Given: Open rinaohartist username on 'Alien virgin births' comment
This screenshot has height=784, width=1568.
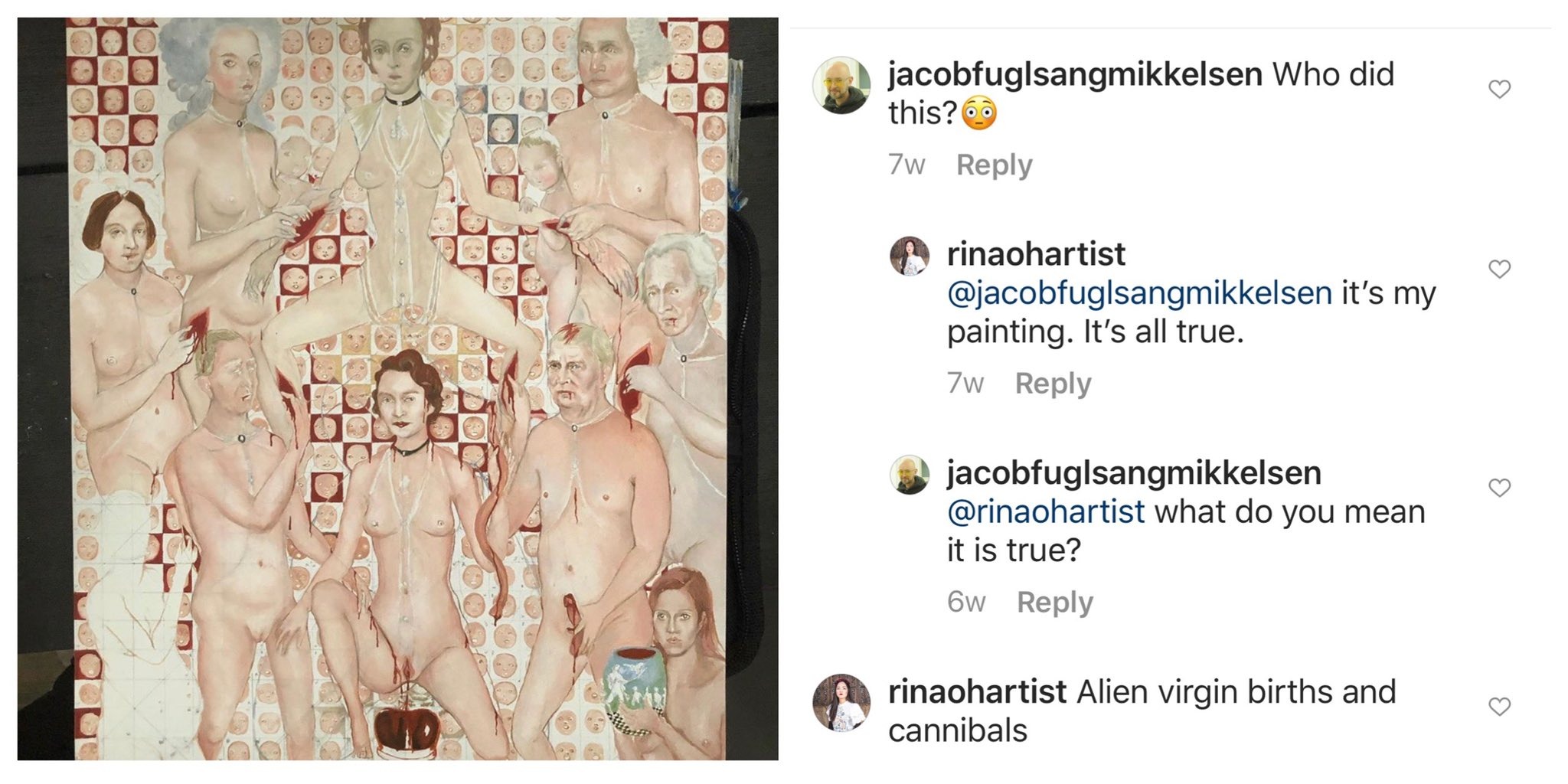Looking at the screenshot, I should [x=977, y=691].
